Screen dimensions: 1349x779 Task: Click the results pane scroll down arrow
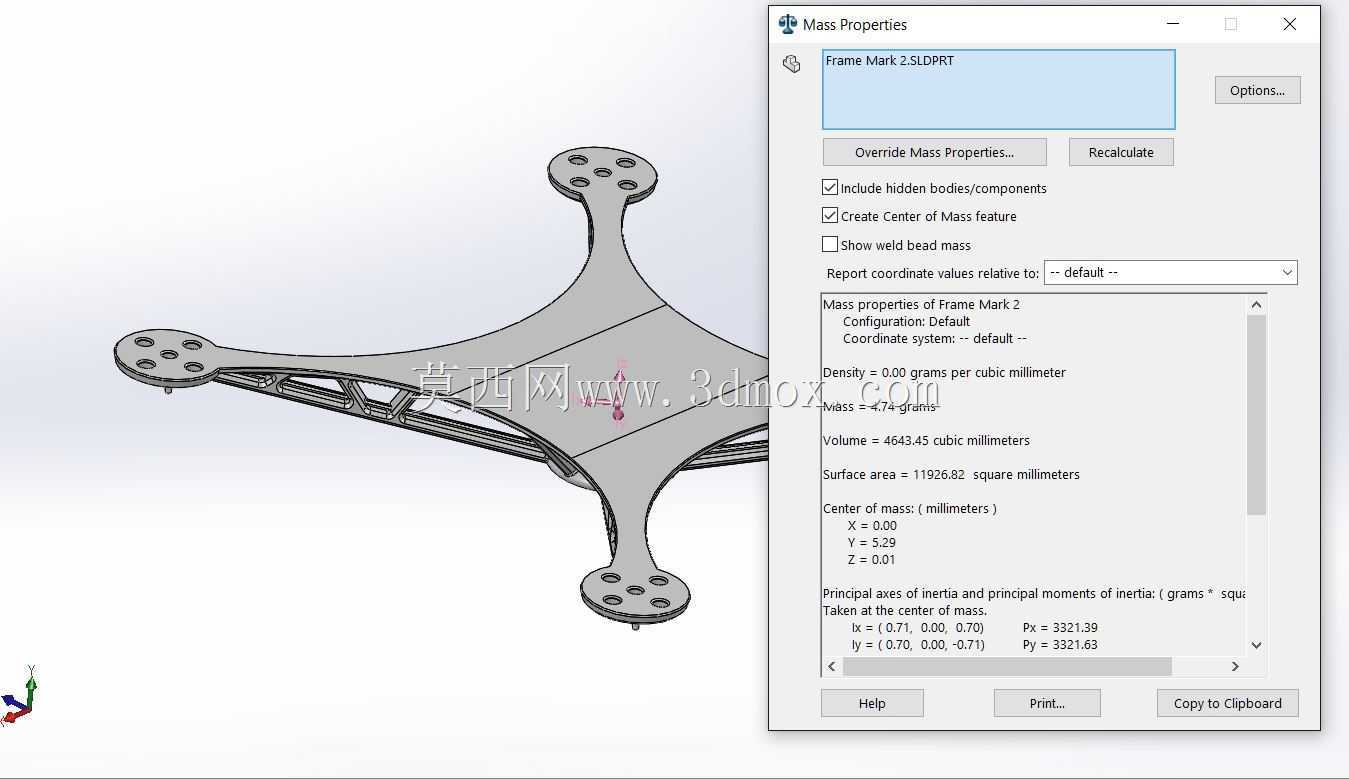pos(1257,645)
